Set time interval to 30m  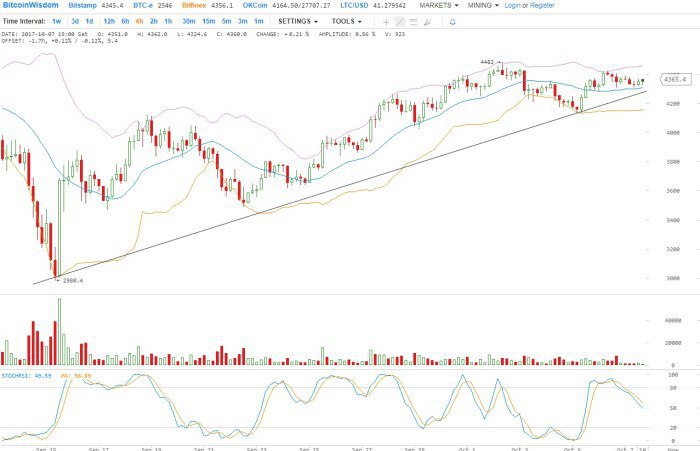[189, 21]
